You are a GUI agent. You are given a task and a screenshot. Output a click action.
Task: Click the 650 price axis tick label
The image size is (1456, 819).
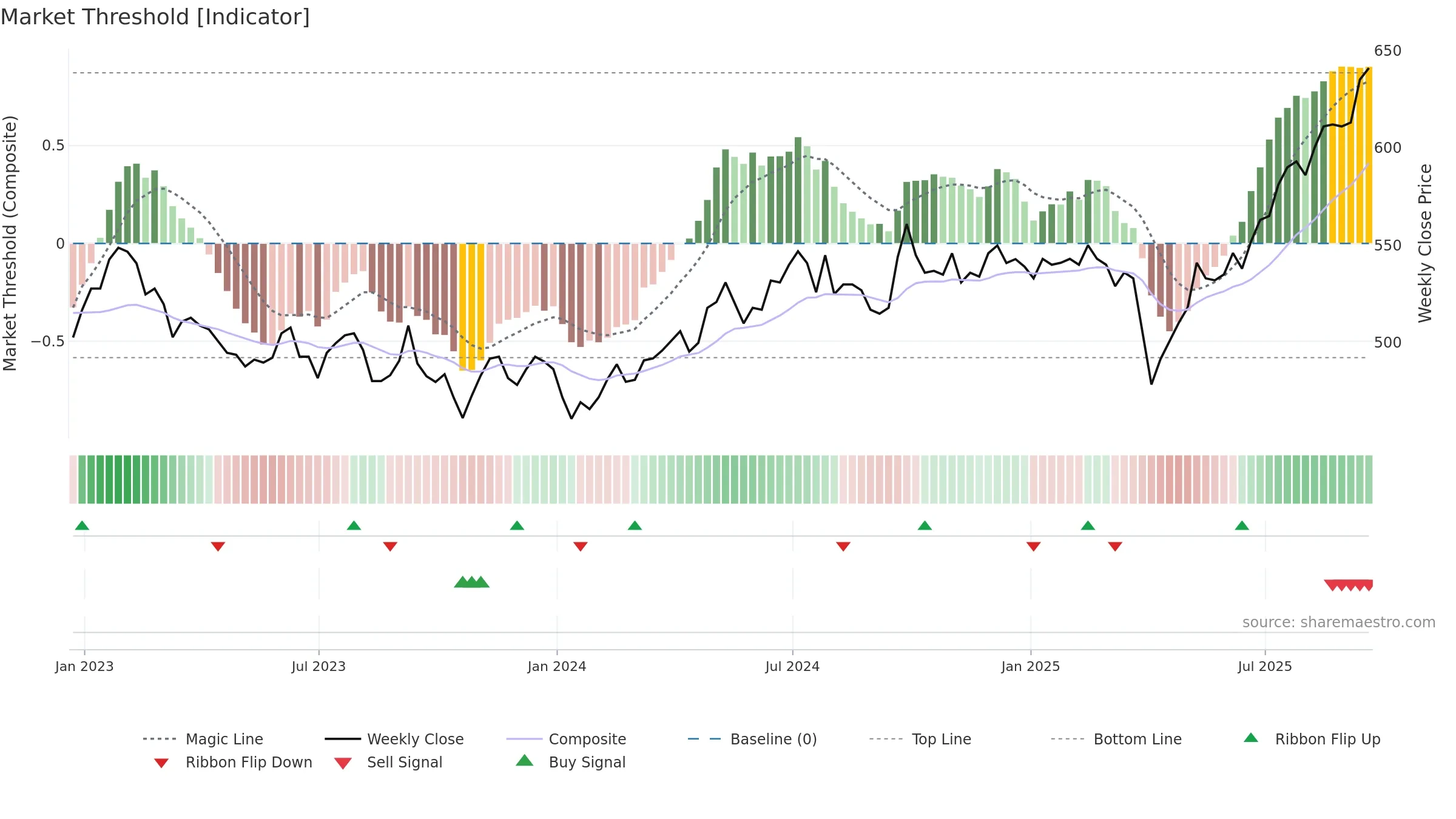pos(1387,50)
